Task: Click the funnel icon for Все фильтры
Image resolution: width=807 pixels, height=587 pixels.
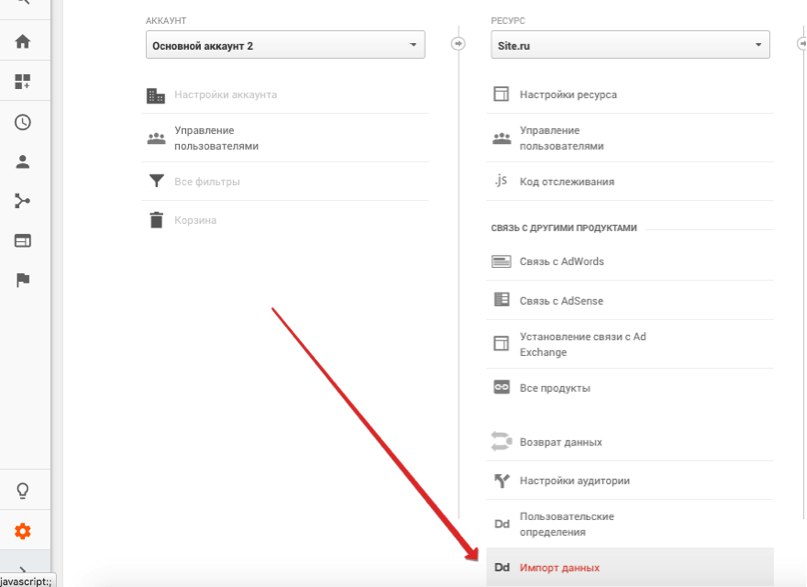Action: pyautogui.click(x=156, y=181)
